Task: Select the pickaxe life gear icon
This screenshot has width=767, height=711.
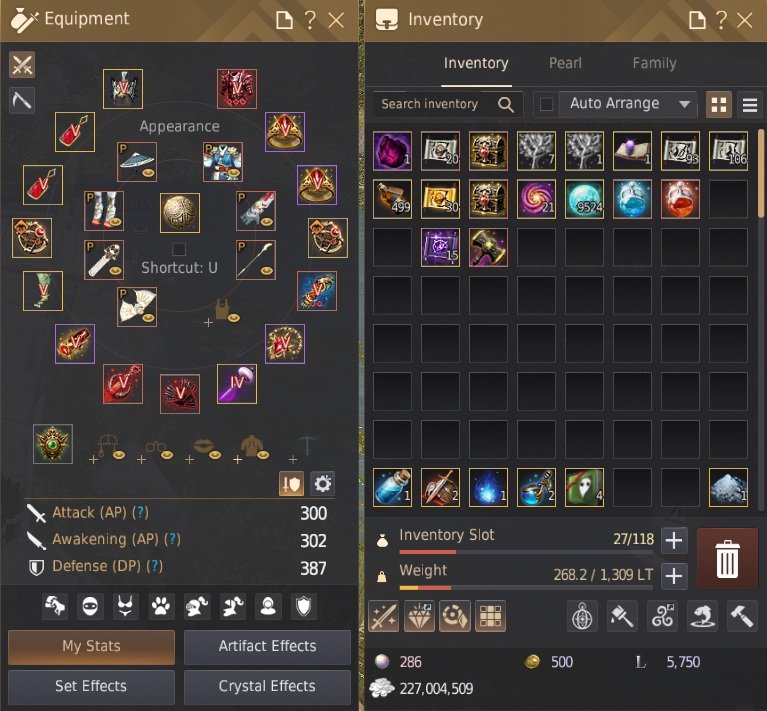Action: (x=22, y=101)
